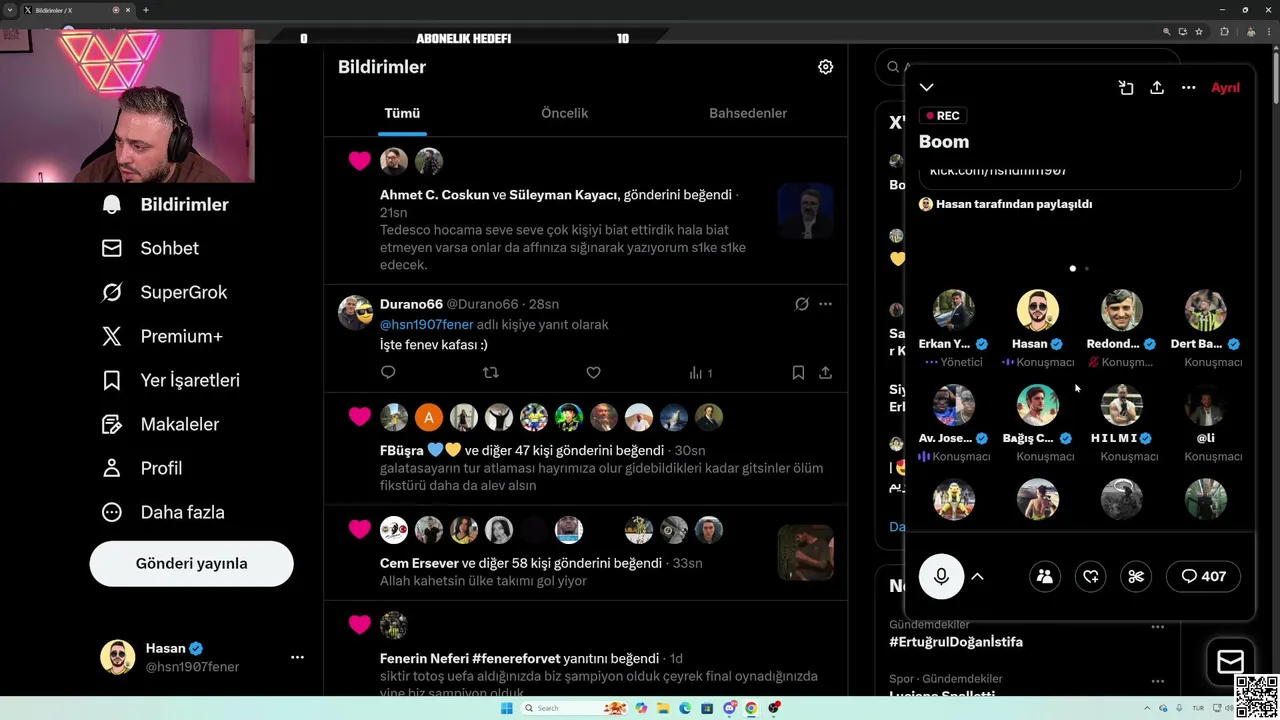Open the 407 comments in Space
The height and width of the screenshot is (720, 1280).
pyautogui.click(x=1203, y=576)
